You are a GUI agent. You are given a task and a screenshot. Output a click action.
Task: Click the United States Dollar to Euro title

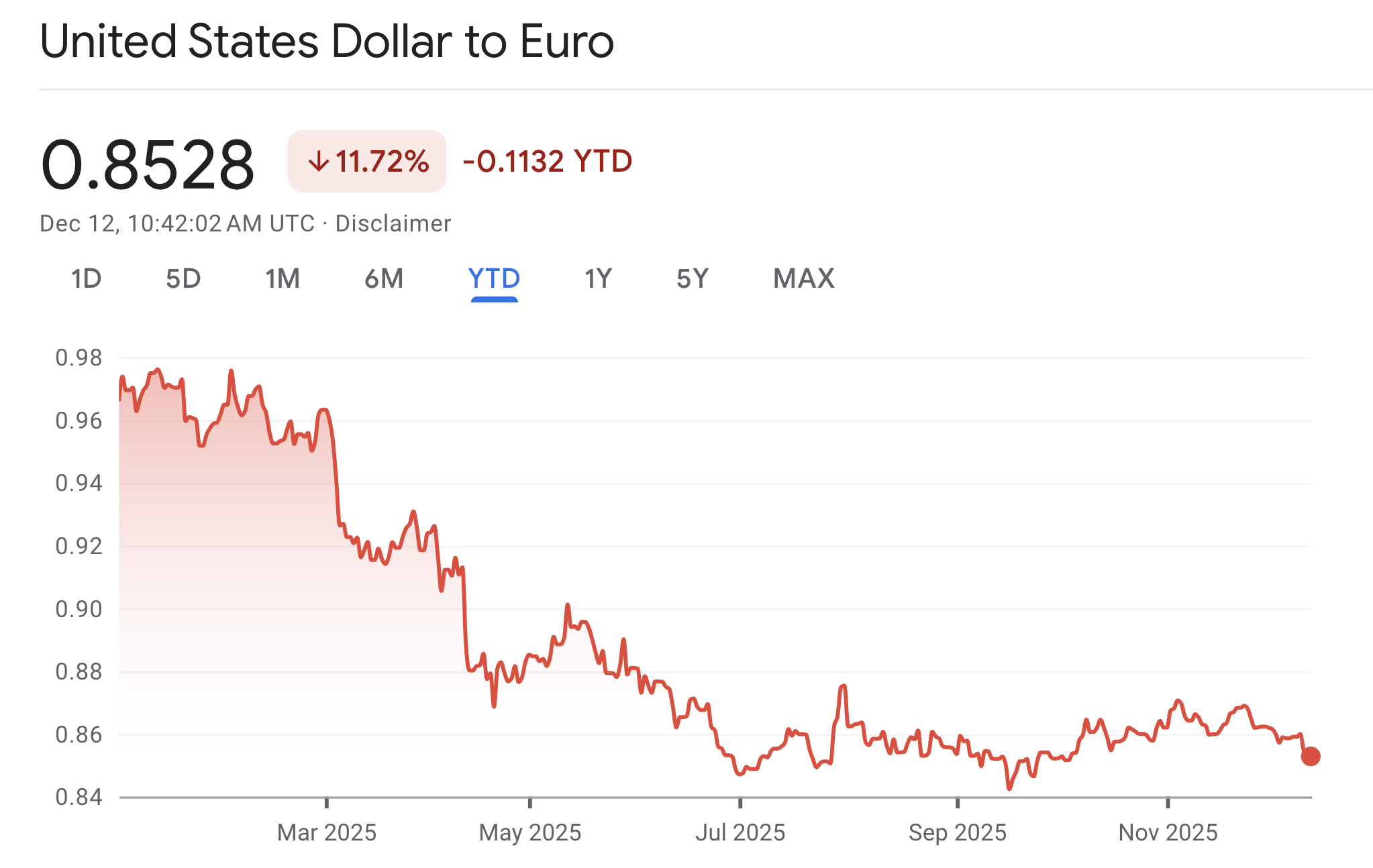point(327,42)
